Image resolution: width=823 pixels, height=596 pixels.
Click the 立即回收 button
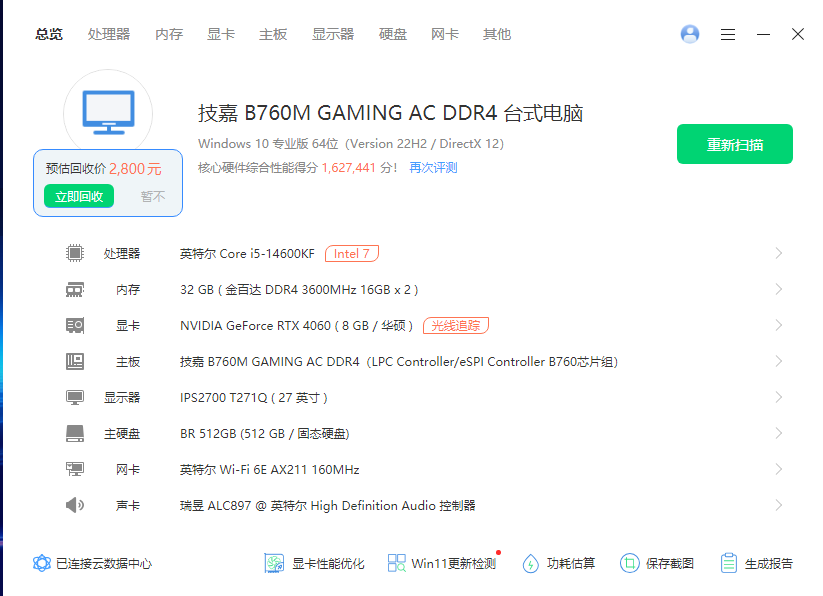tap(79, 196)
